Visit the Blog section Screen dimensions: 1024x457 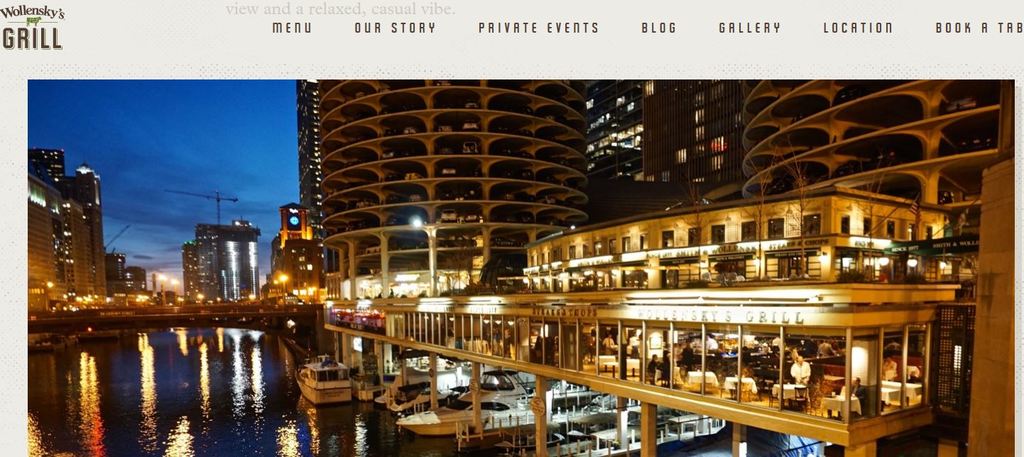point(659,27)
